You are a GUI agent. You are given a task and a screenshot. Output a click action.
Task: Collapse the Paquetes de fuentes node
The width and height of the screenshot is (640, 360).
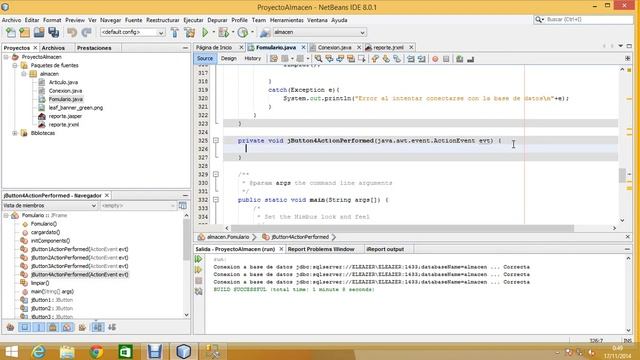pyautogui.click(x=15, y=65)
